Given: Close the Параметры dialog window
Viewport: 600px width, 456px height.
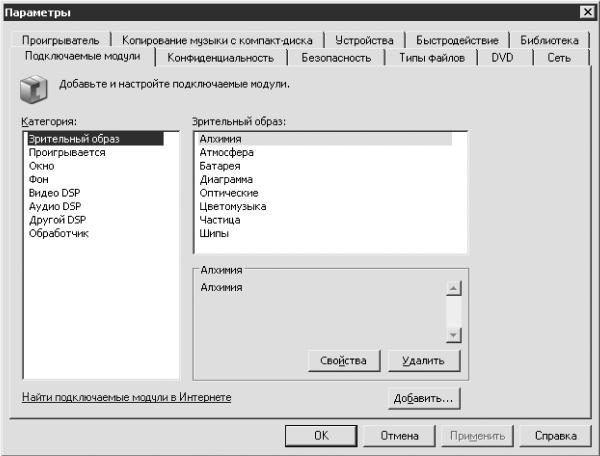Looking at the screenshot, I should (585, 10).
